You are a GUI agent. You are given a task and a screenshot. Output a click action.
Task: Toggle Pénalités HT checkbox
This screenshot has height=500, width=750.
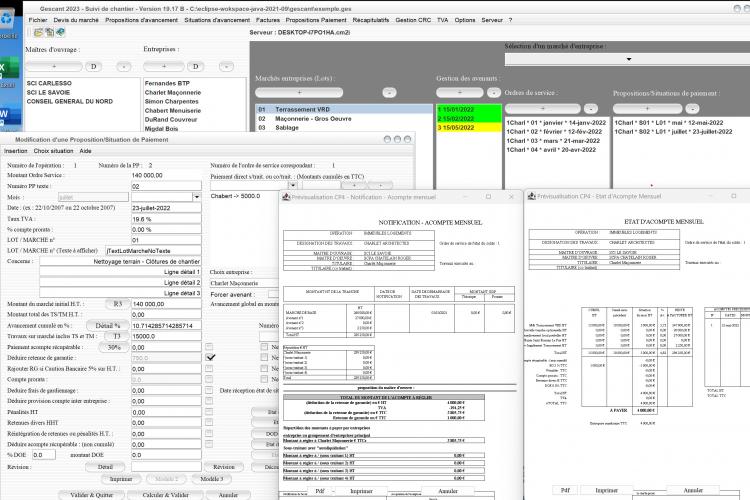210,412
